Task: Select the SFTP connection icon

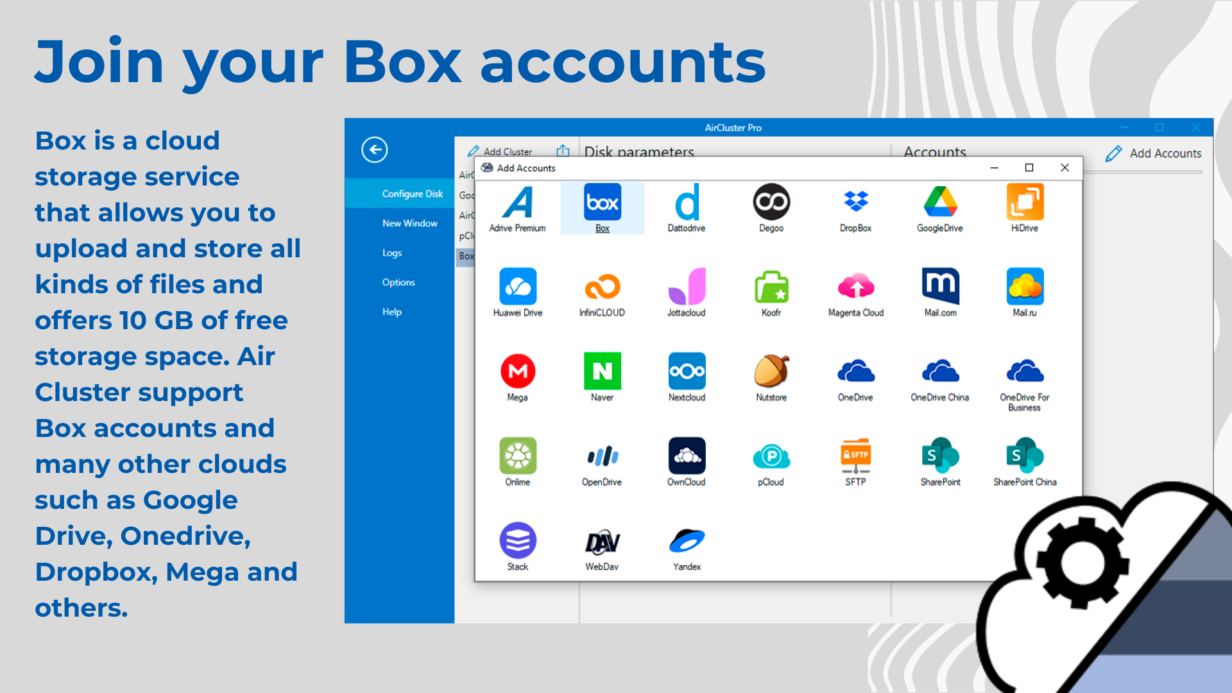Action: pos(856,456)
